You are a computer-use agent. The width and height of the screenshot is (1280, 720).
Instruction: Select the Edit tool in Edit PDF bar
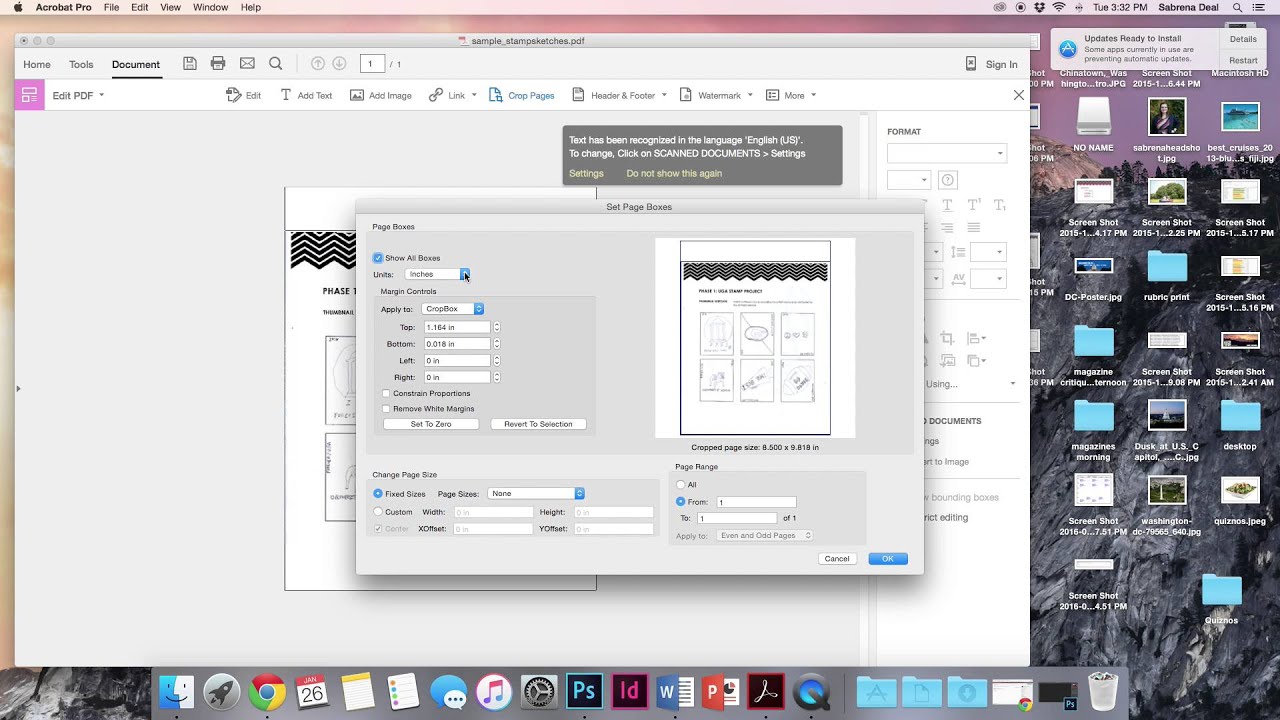(244, 95)
